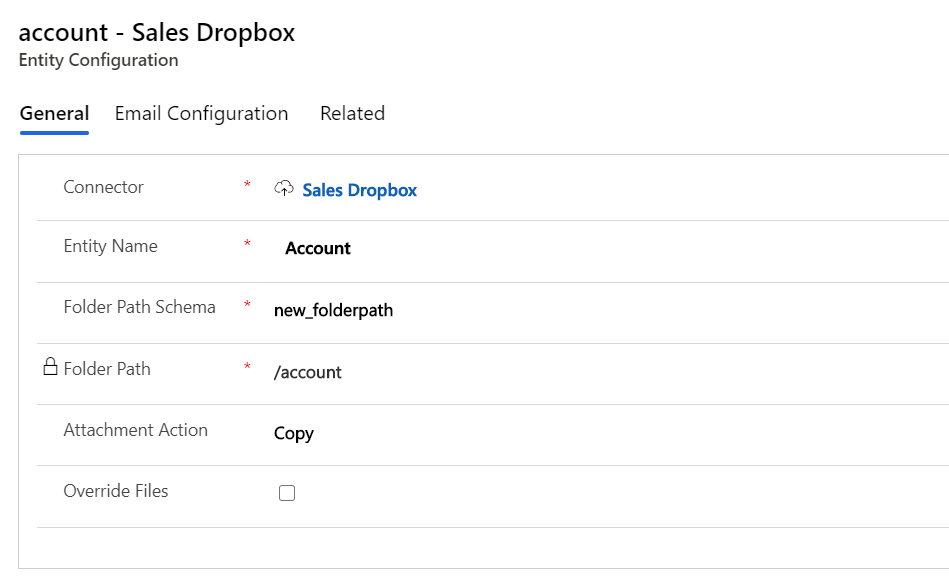Click the Entity Name label
This screenshot has height=586, width=949.
click(x=111, y=246)
